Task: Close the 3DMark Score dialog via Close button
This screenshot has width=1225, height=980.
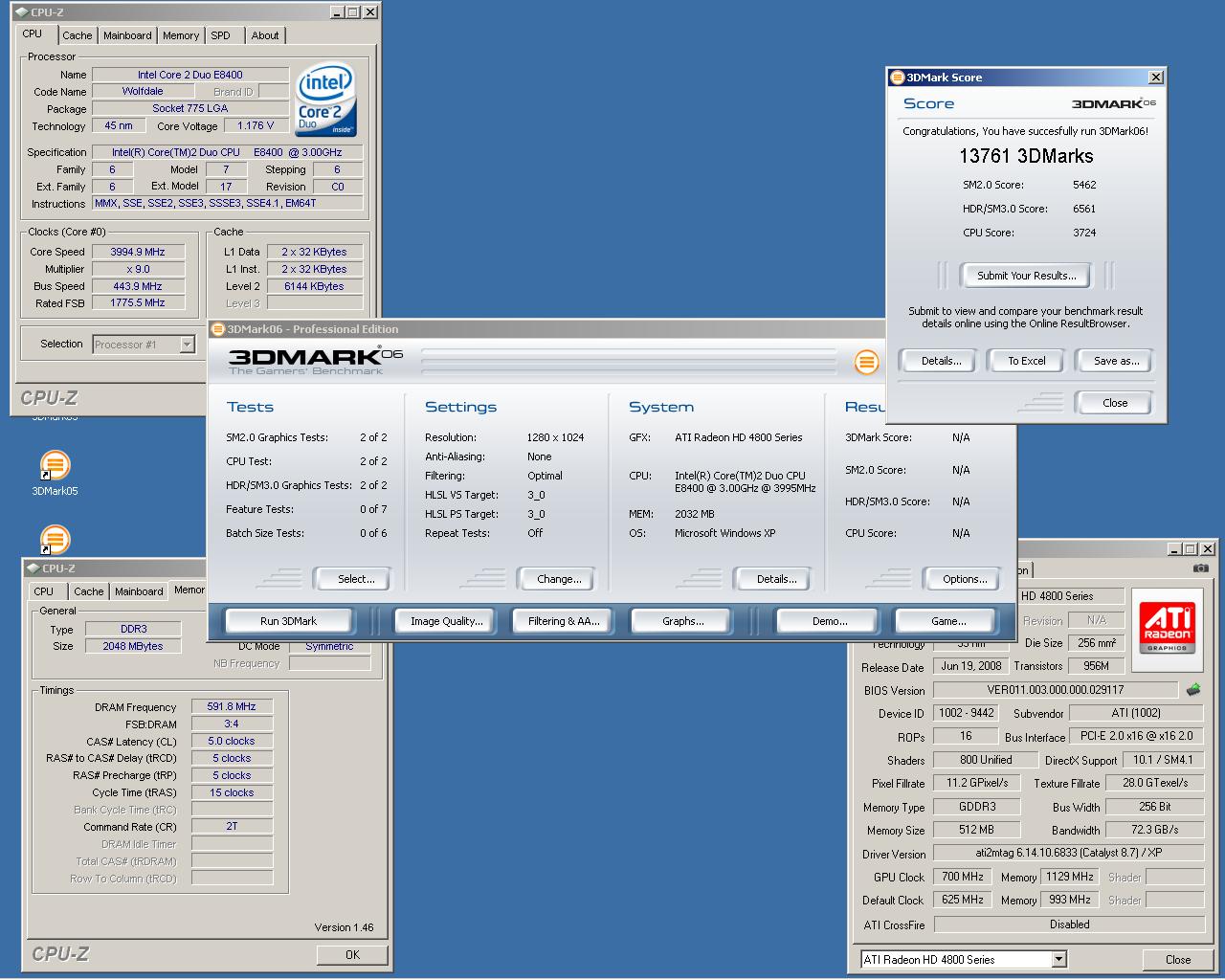Action: click(x=1115, y=403)
